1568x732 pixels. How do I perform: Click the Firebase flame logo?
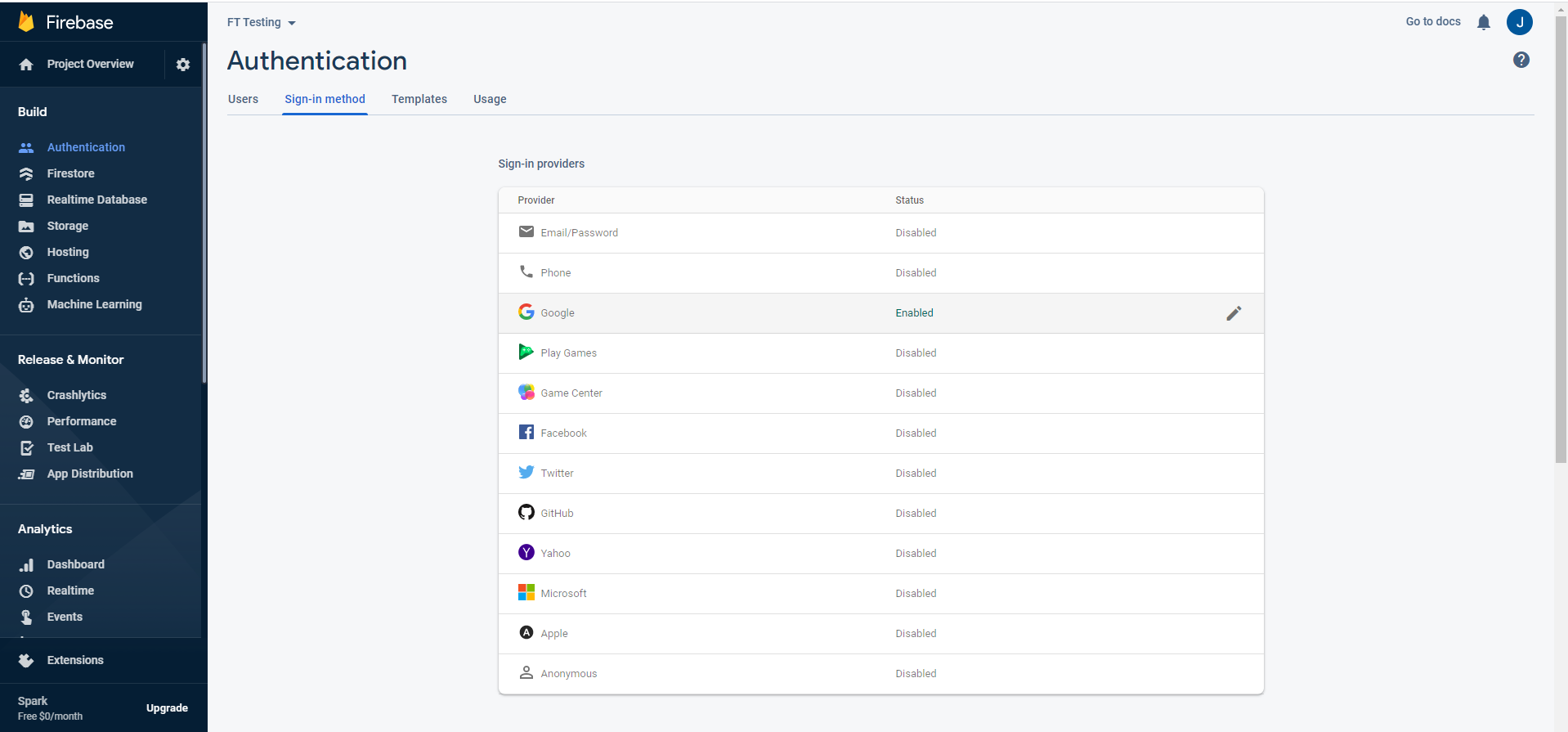[x=26, y=22]
